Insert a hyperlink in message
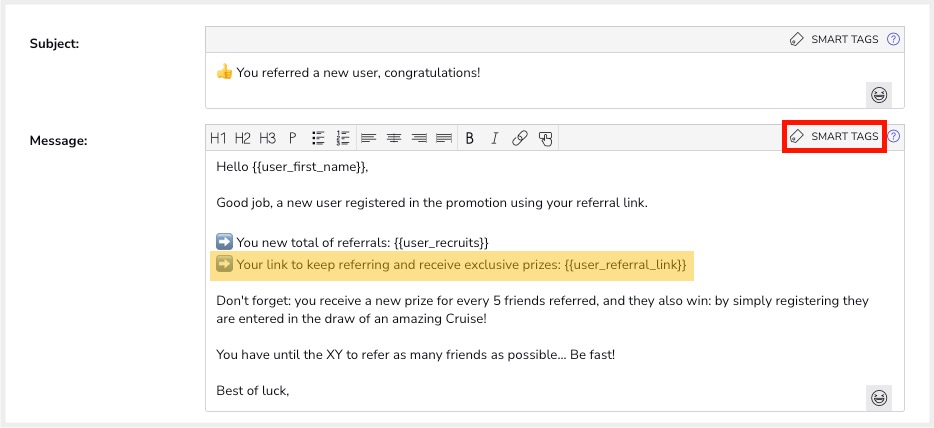Viewport: 934px width, 428px height. click(519, 138)
